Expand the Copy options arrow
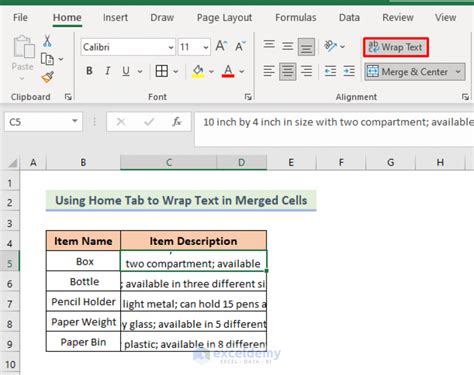 click(x=61, y=59)
